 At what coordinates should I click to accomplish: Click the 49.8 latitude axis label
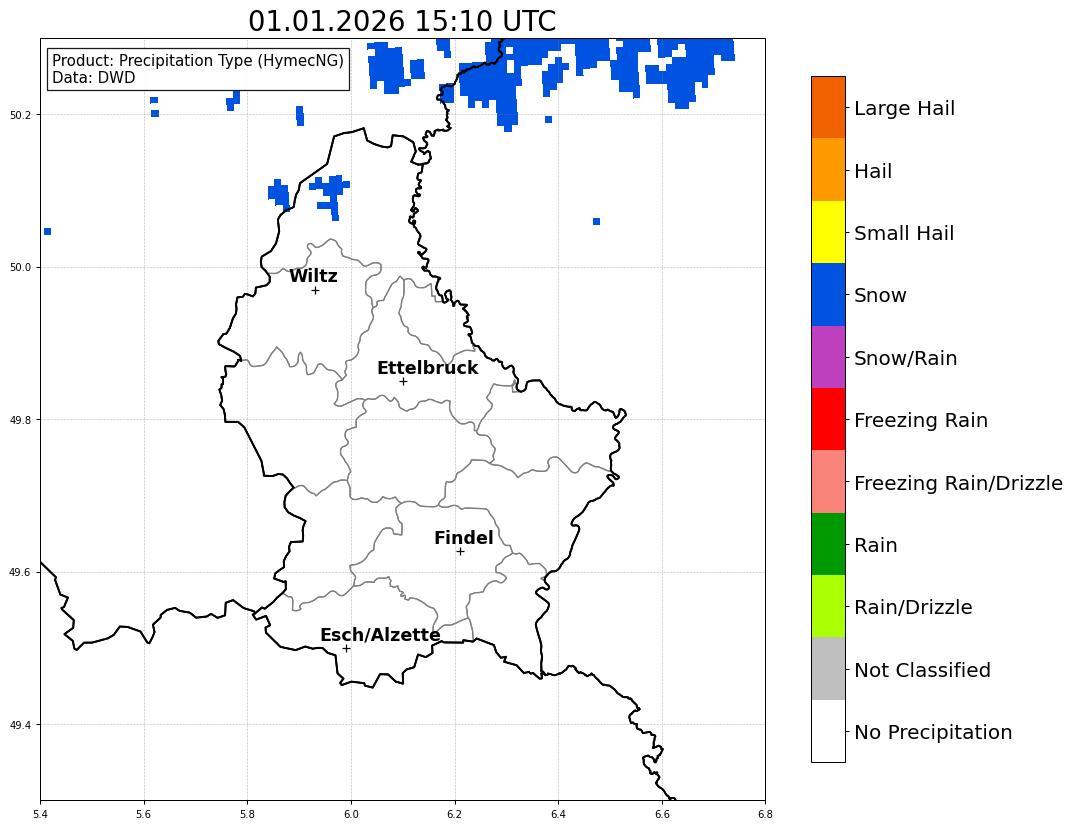[21, 420]
